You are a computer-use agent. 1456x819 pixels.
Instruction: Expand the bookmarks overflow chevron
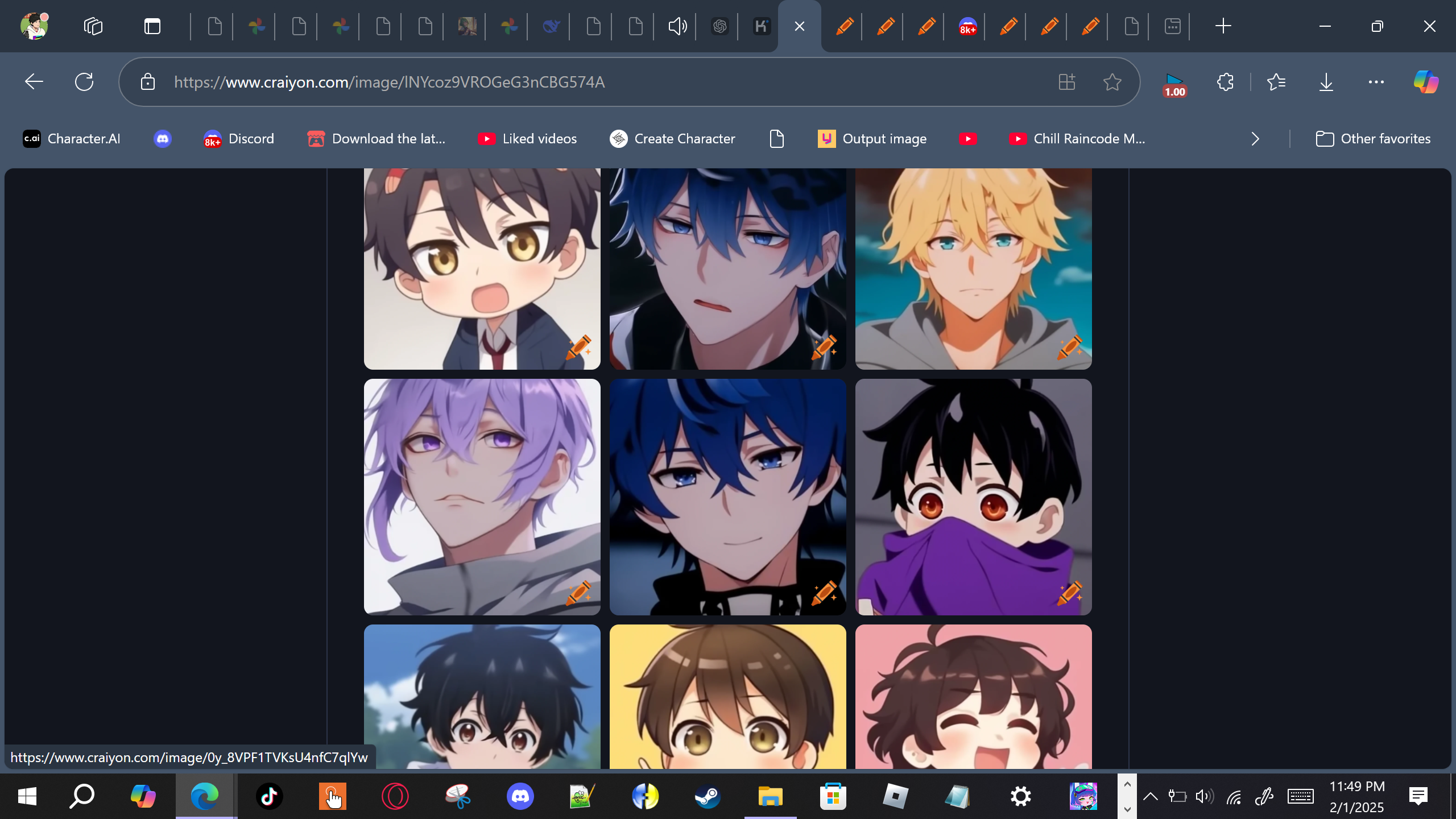point(1255,139)
